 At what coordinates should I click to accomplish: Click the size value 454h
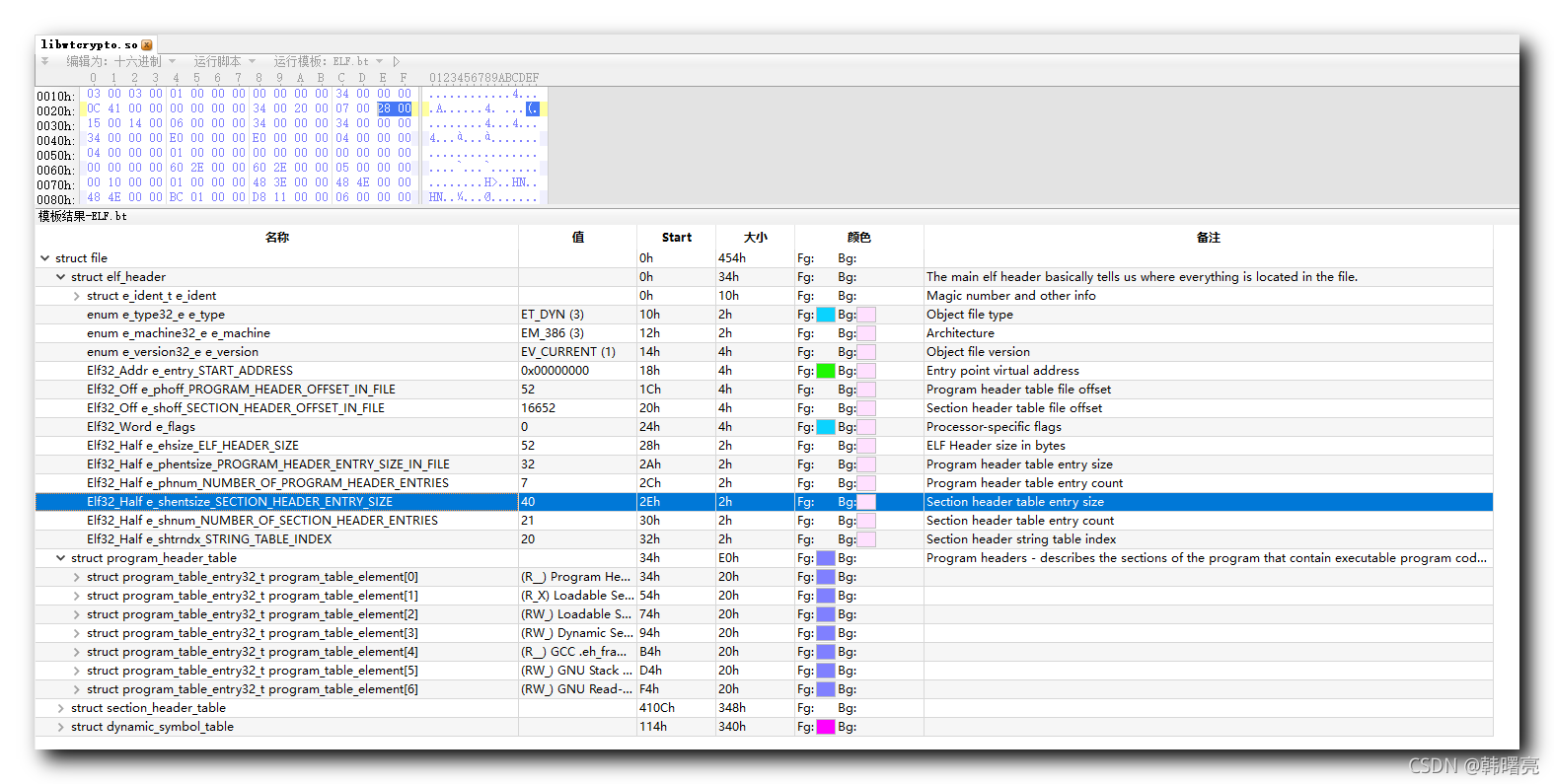[x=732, y=258]
